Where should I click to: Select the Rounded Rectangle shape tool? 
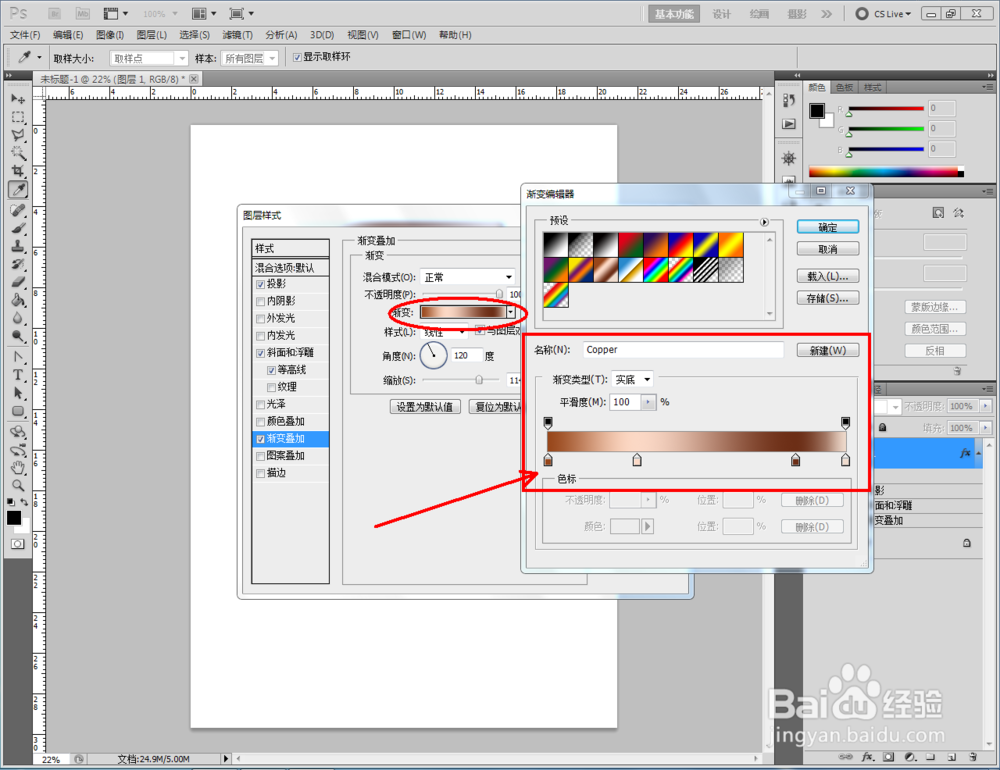click(x=18, y=411)
